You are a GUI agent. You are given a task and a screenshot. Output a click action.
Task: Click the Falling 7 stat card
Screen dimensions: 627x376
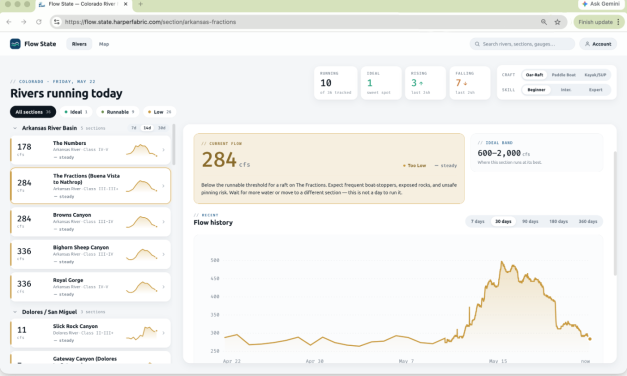click(x=470, y=83)
